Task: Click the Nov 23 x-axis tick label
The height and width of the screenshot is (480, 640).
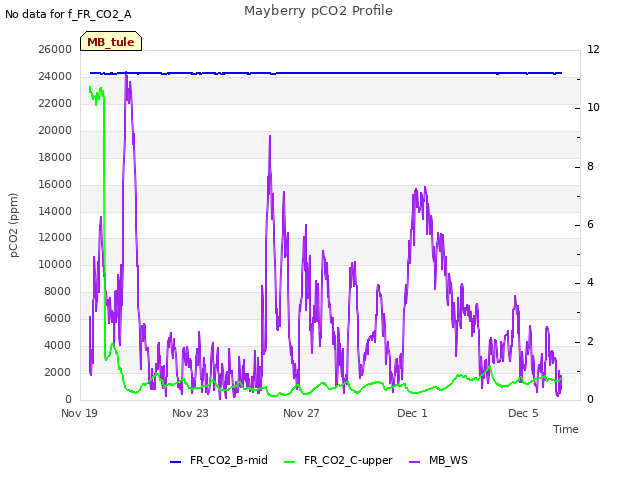Action: point(190,413)
